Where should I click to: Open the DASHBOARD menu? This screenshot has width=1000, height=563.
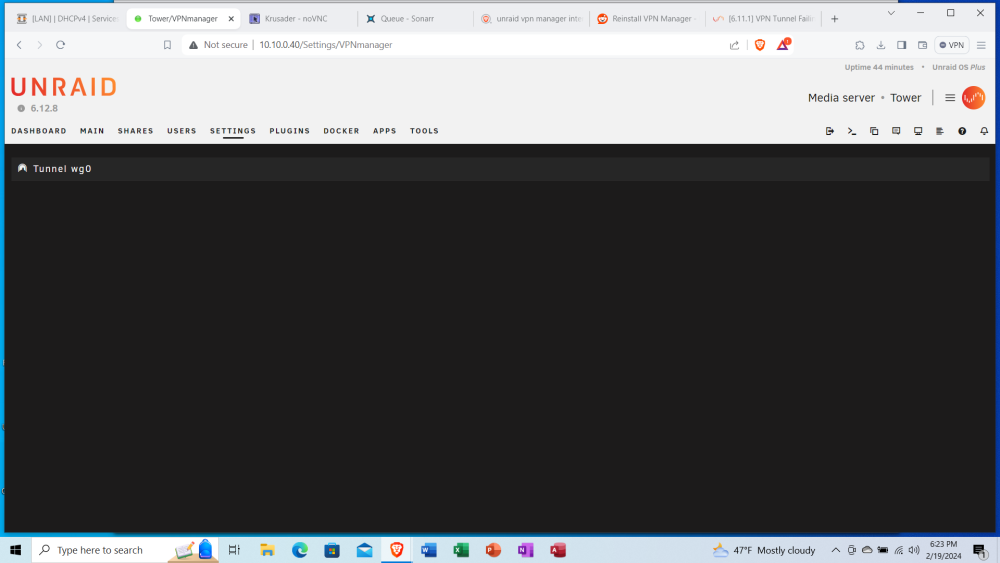pyautogui.click(x=39, y=131)
